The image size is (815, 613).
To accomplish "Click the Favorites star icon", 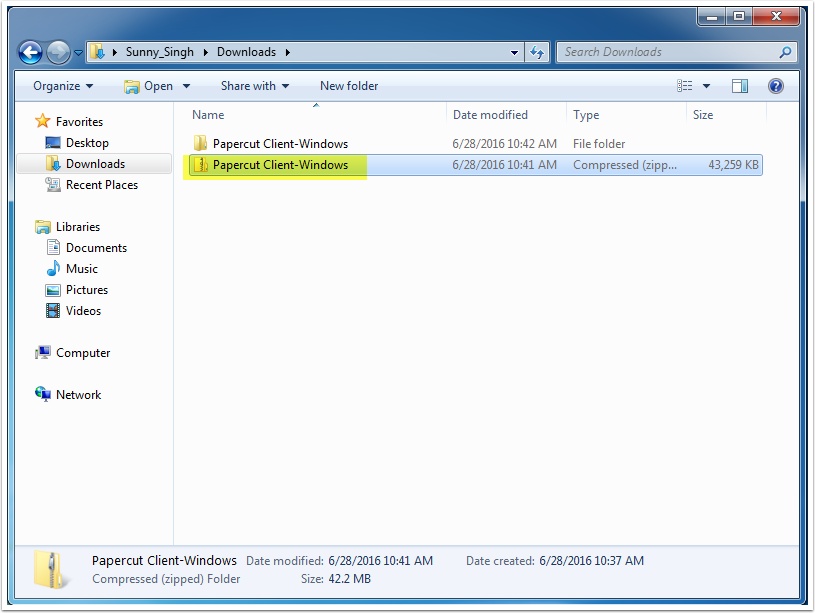I will [x=43, y=121].
